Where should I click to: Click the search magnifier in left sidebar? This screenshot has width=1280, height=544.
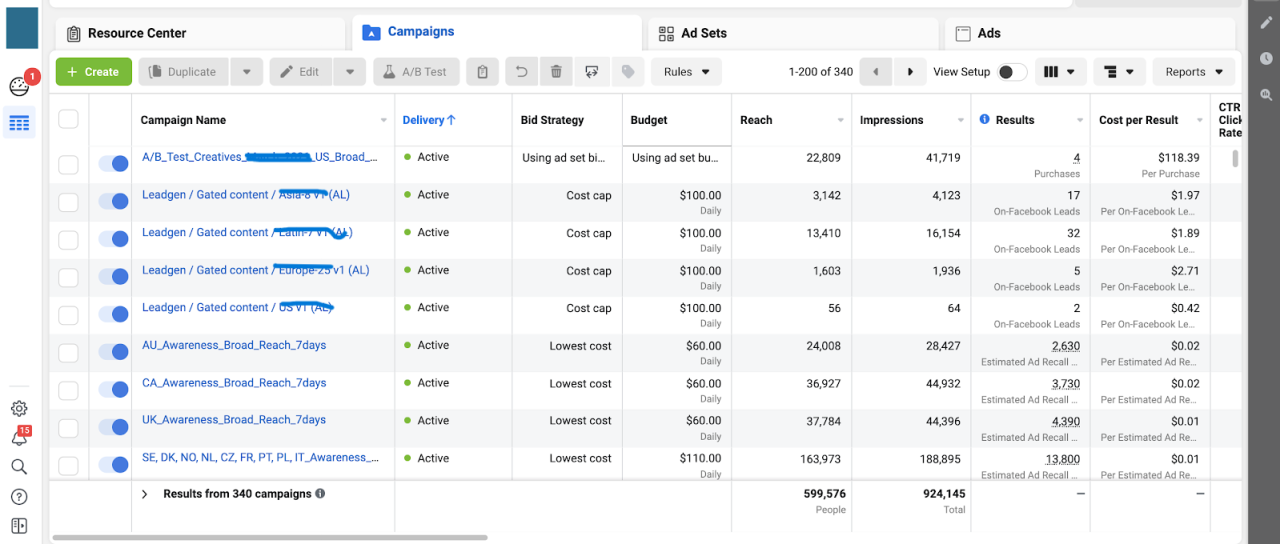tap(19, 467)
